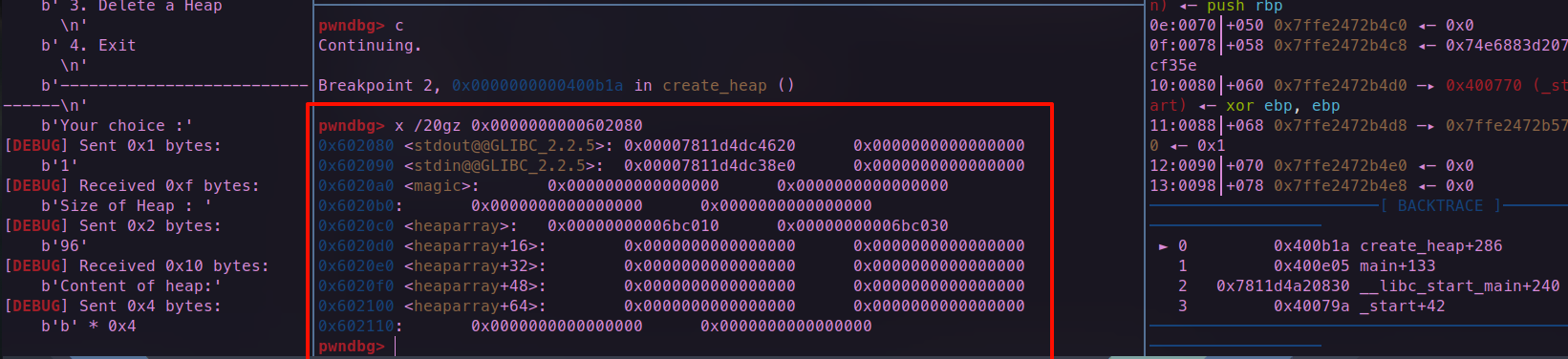
Task: Click '[DEBUG] Sent 0x2 bytes:' log line
Action: point(113,225)
